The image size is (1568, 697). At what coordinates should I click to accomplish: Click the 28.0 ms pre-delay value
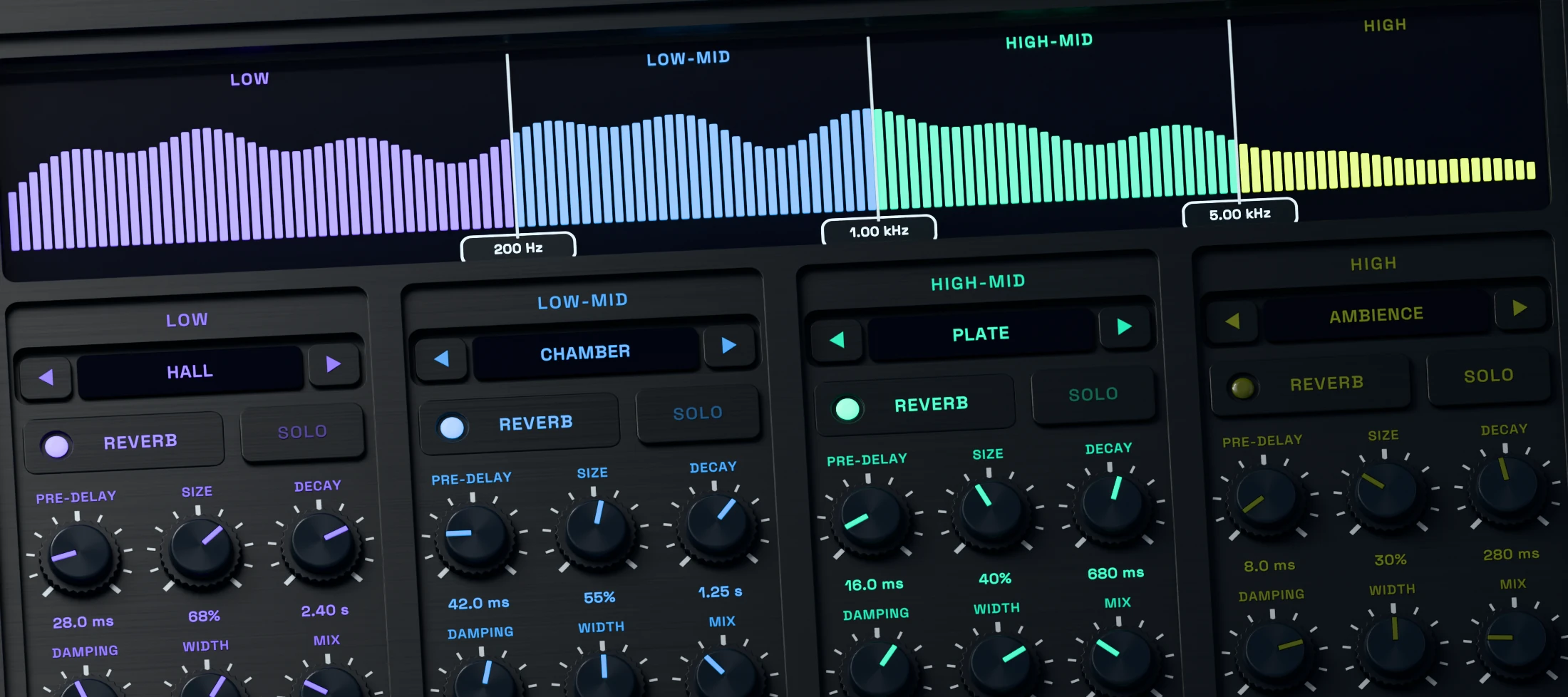83,621
